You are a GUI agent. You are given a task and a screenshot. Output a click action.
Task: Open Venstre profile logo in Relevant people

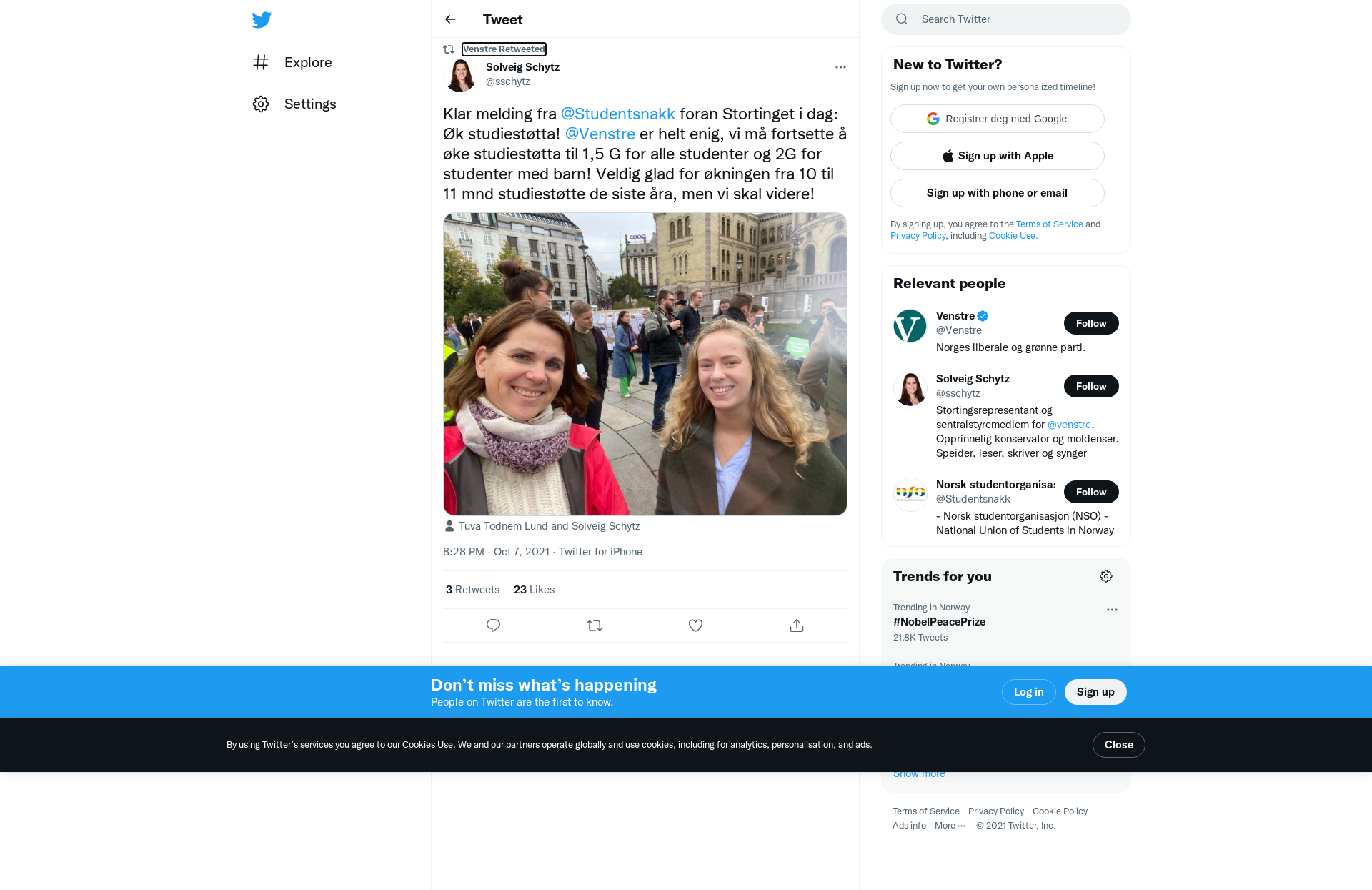(x=910, y=326)
